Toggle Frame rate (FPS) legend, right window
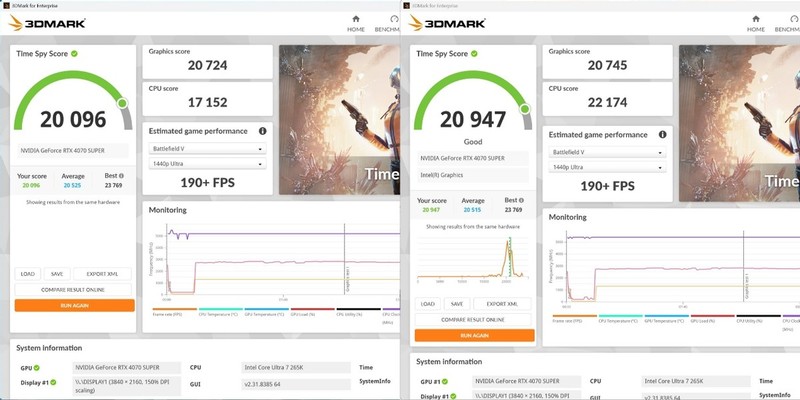This screenshot has height=400, width=800. click(574, 318)
